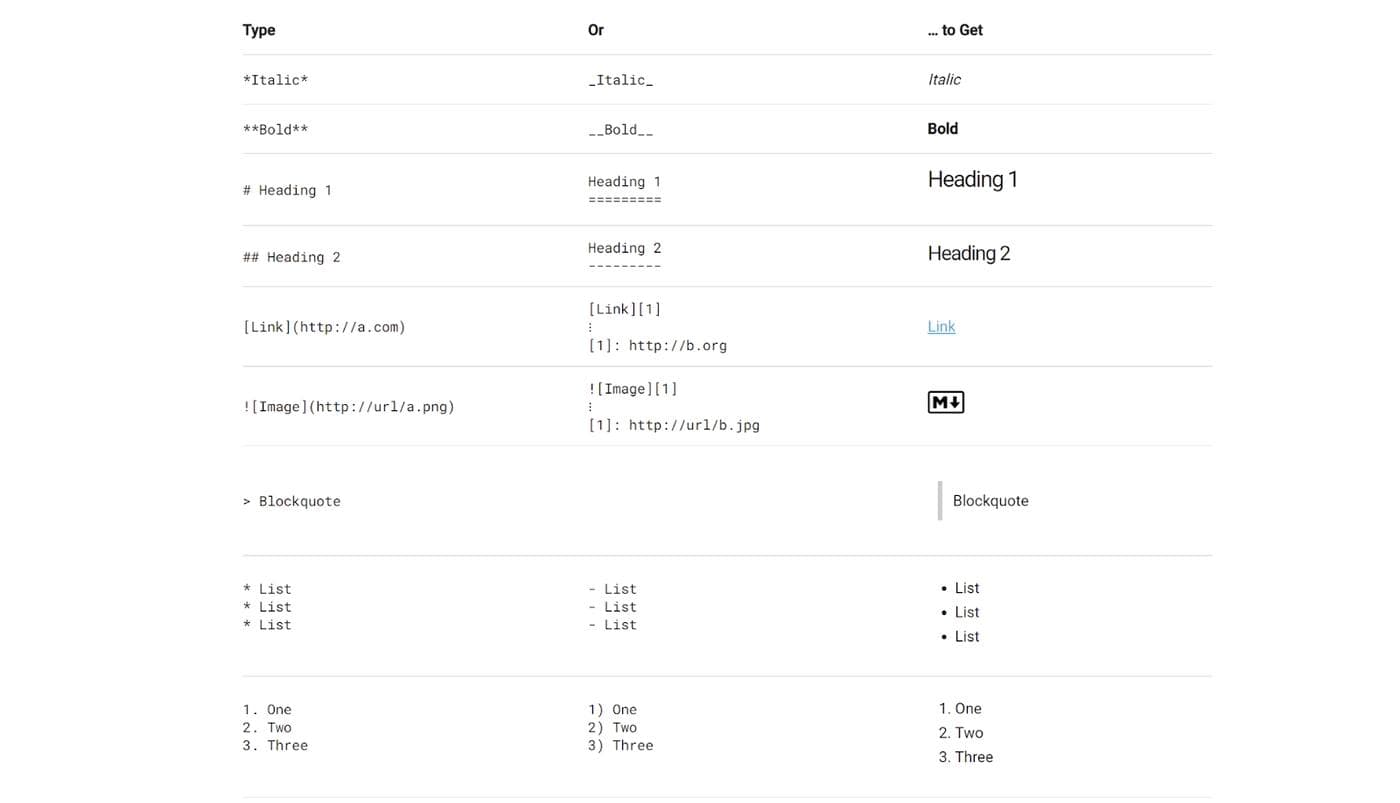
Task: Click the "**Bold**" asterisk code sample
Action: click(275, 130)
